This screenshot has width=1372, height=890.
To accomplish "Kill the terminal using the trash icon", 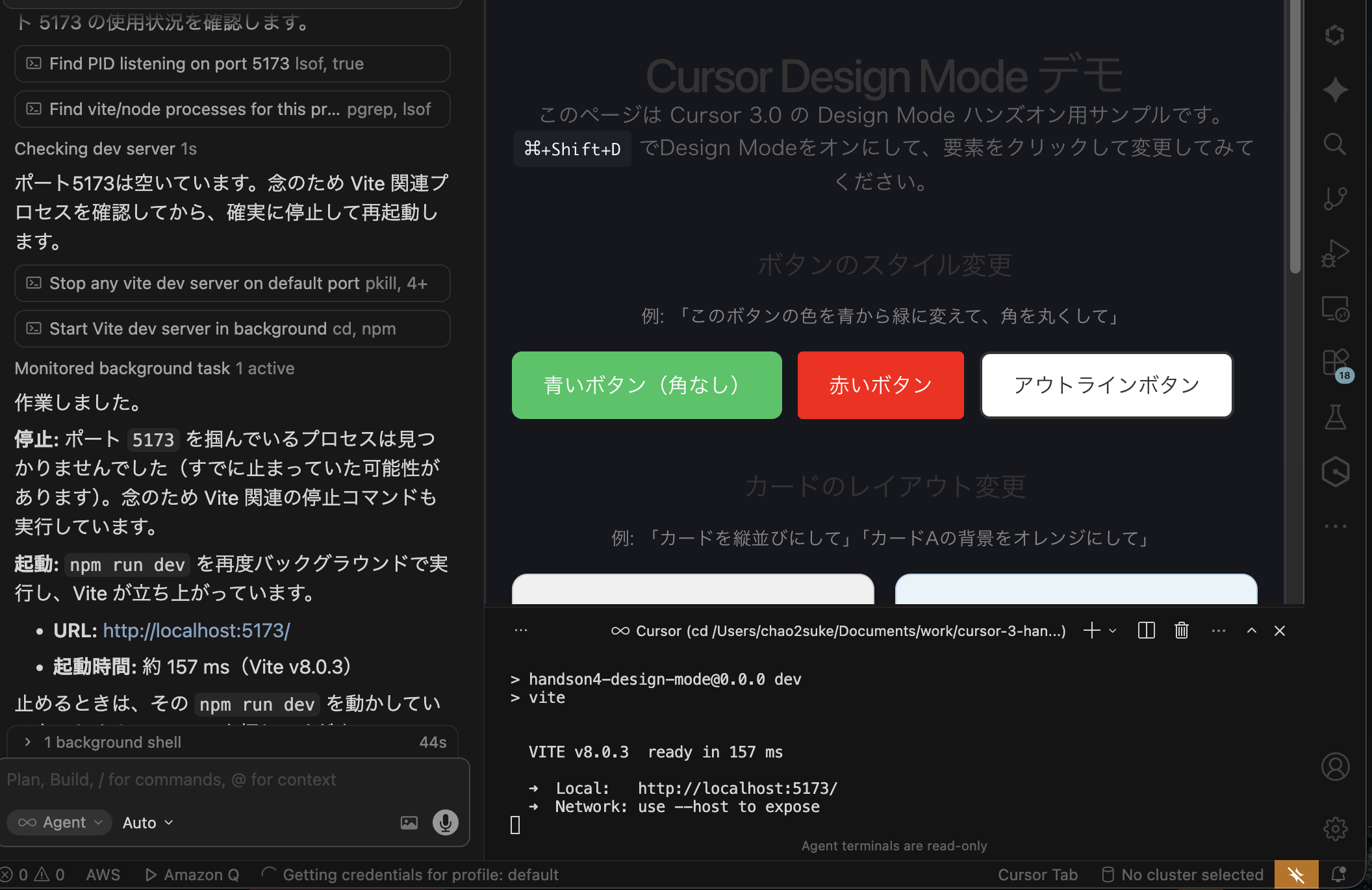I will click(1182, 630).
